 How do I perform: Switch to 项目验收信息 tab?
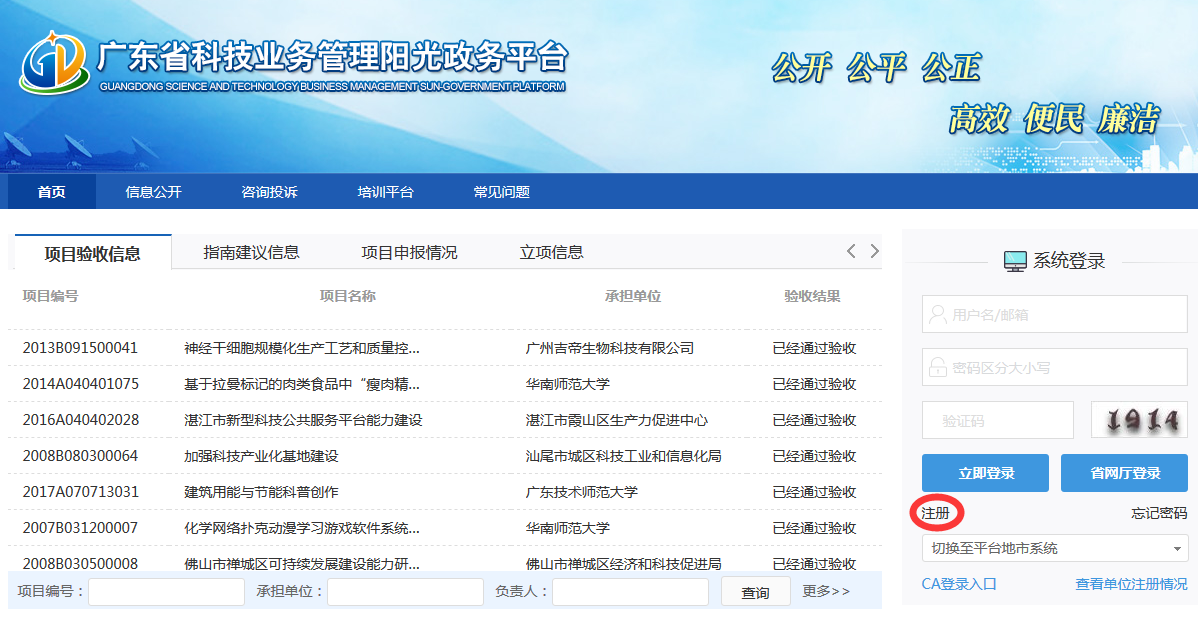(x=92, y=253)
